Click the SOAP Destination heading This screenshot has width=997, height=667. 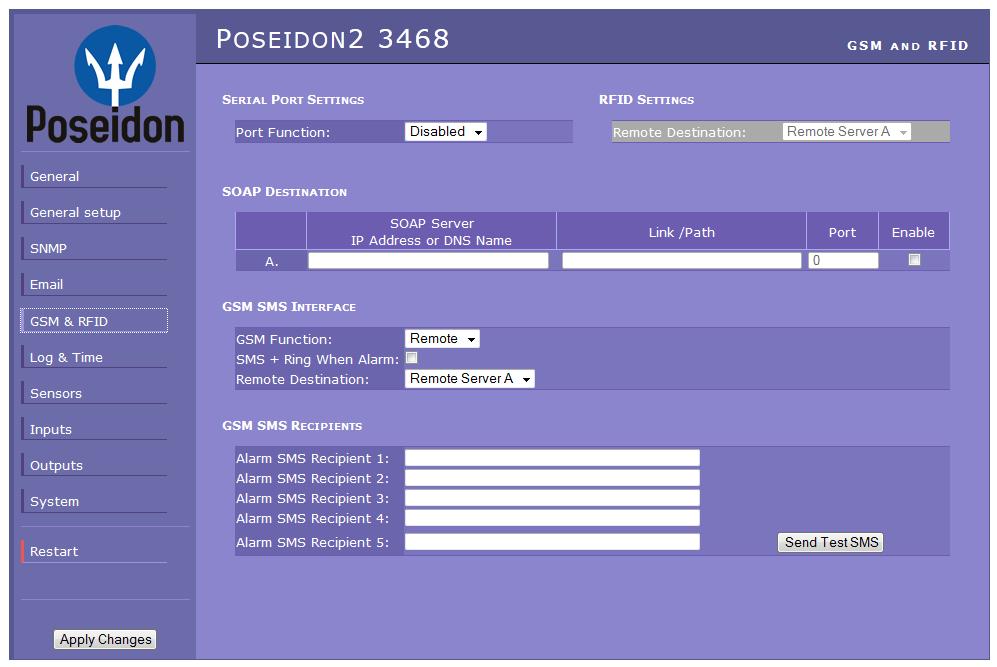(x=284, y=192)
